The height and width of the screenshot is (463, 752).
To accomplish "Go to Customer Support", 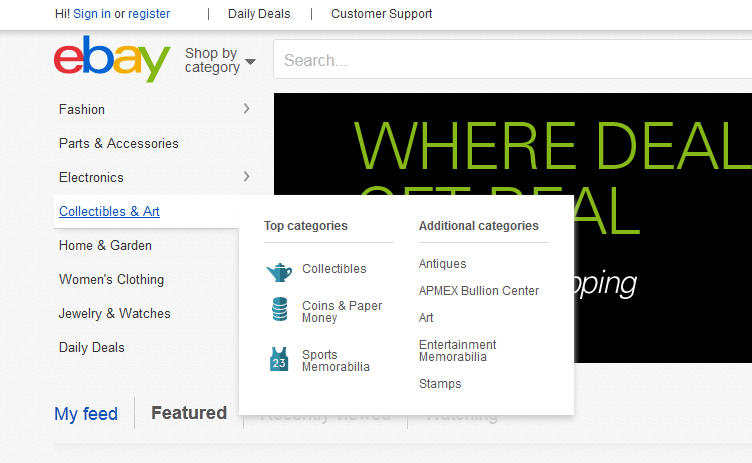I will pyautogui.click(x=381, y=14).
